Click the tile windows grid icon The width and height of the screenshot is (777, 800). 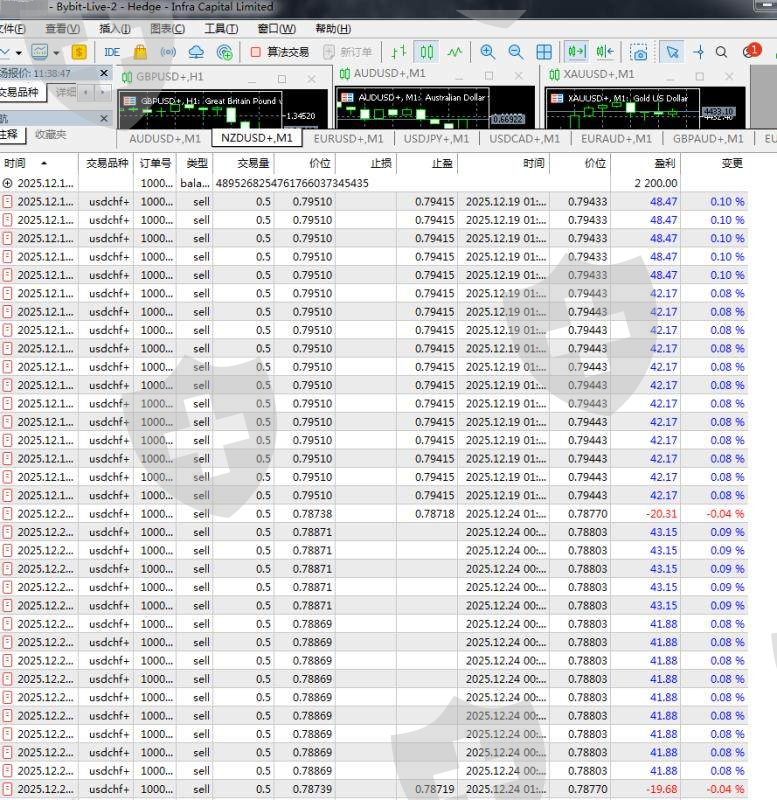(544, 52)
